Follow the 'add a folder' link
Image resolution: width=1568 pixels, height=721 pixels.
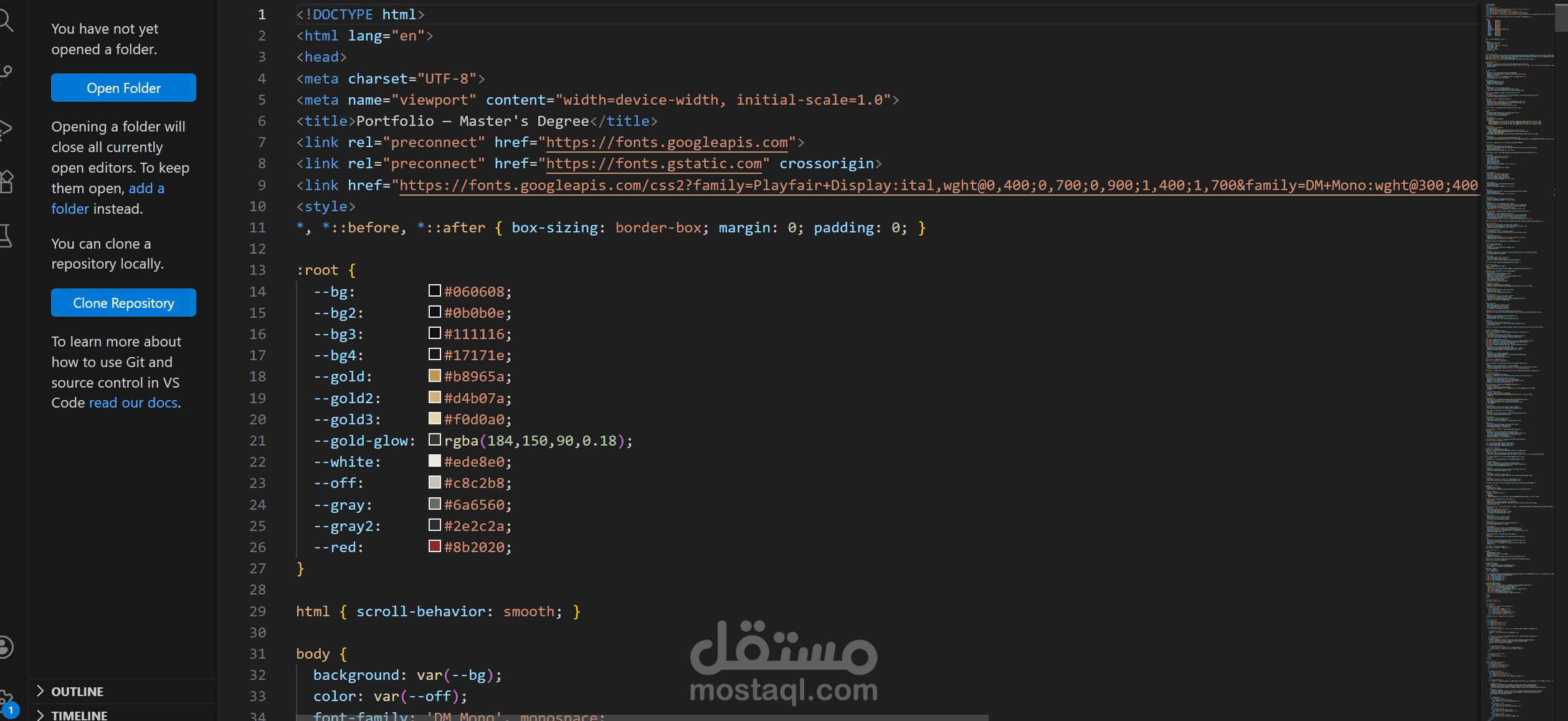146,188
